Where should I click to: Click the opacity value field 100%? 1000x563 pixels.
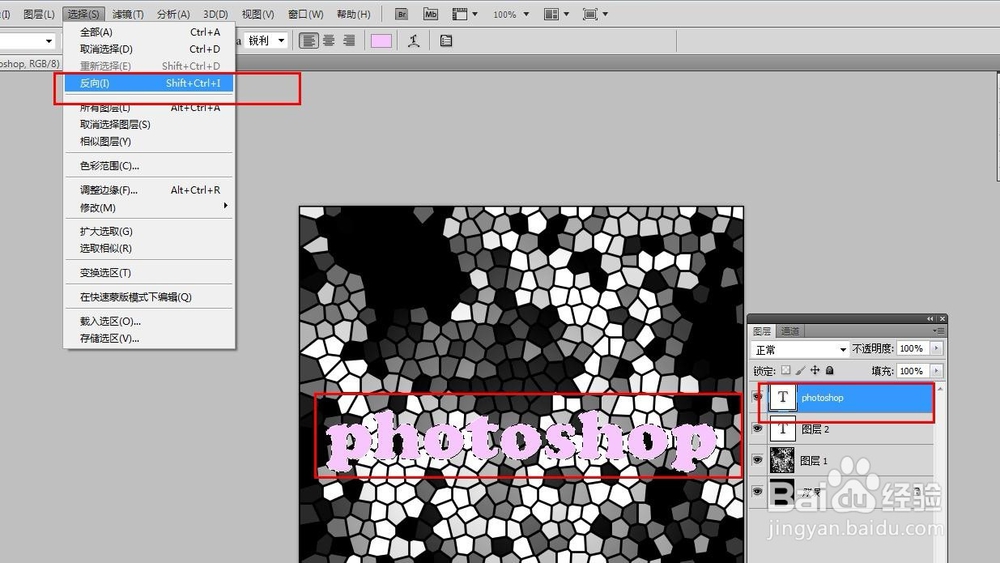913,349
